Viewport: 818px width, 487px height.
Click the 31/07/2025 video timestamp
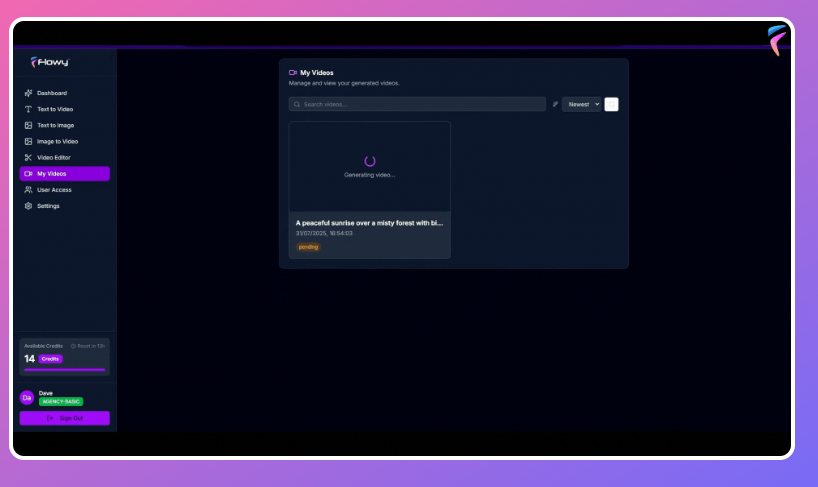click(324, 233)
